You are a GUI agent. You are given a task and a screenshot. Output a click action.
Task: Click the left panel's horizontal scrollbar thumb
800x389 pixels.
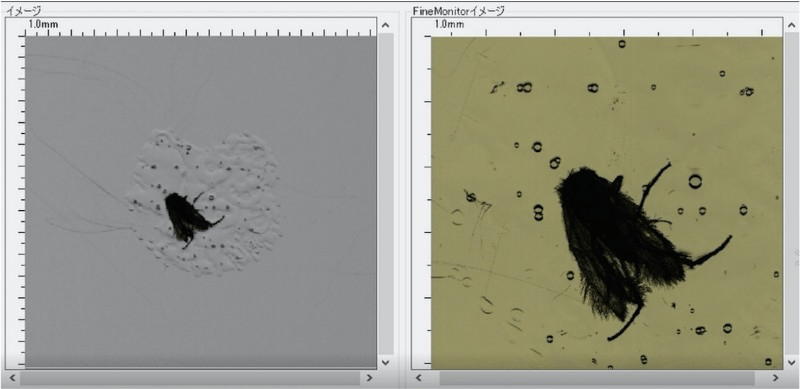[x=191, y=378]
